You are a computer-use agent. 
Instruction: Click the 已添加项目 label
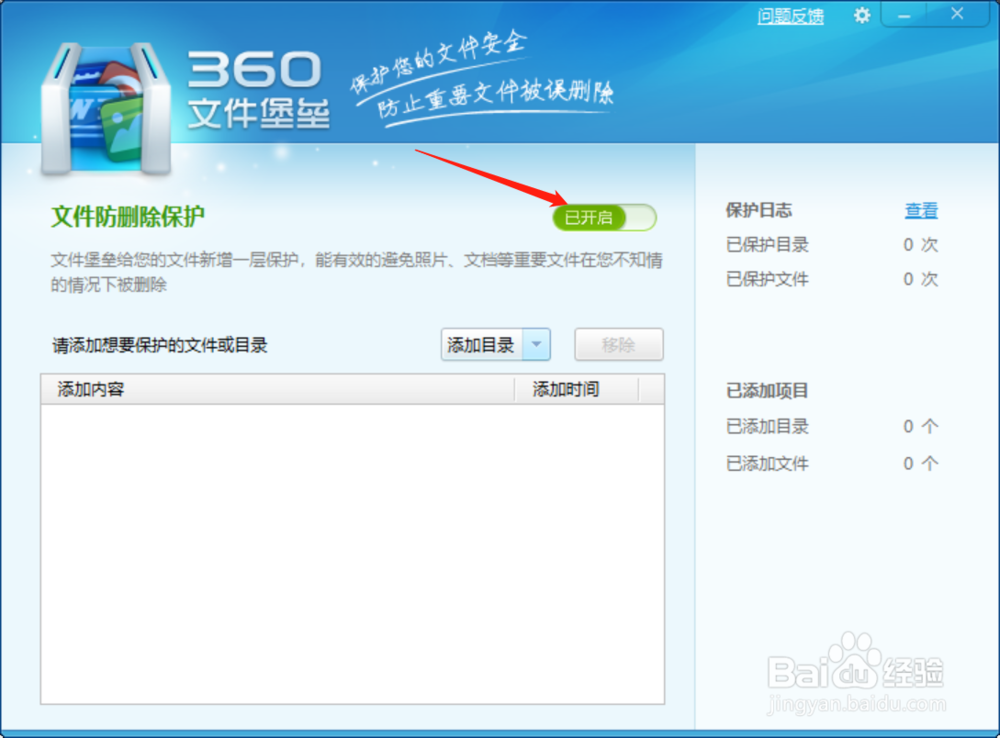click(767, 390)
